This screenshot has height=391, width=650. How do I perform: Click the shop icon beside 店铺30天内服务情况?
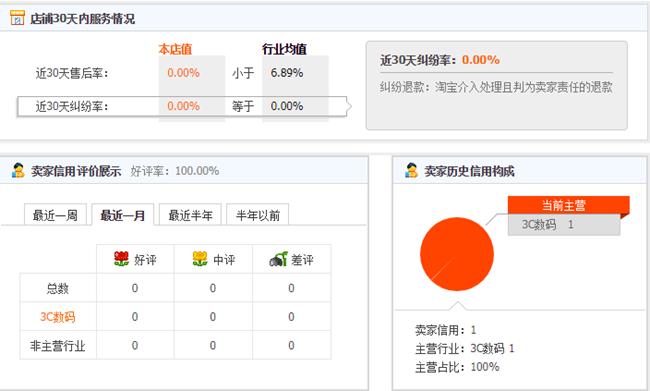(x=17, y=18)
